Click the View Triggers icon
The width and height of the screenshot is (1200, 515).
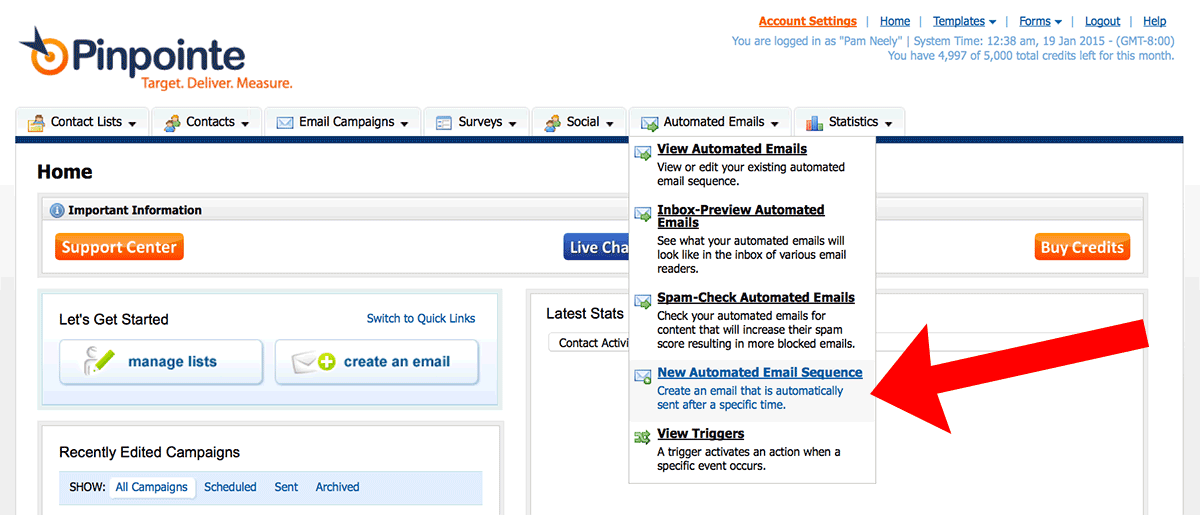click(643, 437)
